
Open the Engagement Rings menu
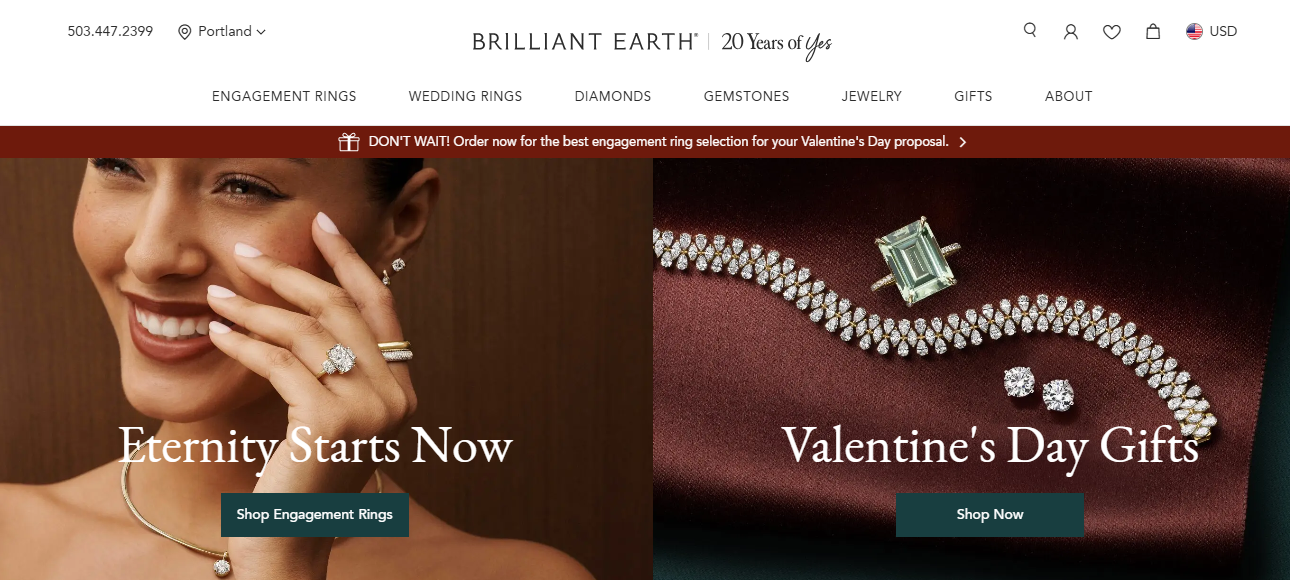[284, 96]
